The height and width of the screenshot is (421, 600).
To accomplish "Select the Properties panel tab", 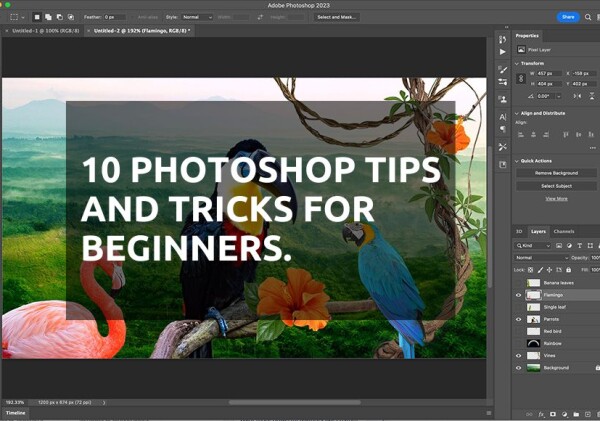I will (527, 36).
